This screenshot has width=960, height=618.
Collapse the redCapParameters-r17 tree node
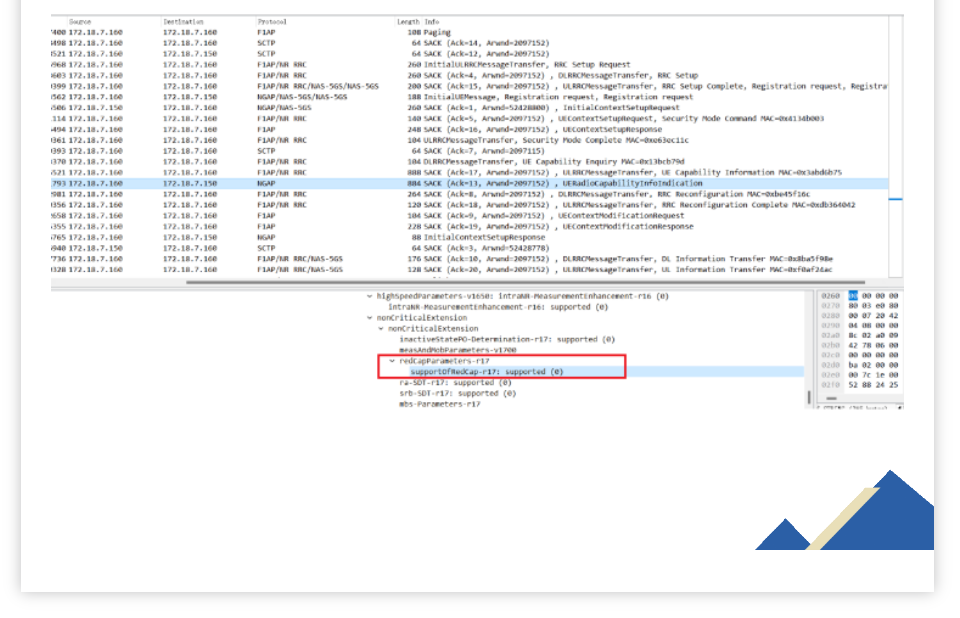click(393, 361)
